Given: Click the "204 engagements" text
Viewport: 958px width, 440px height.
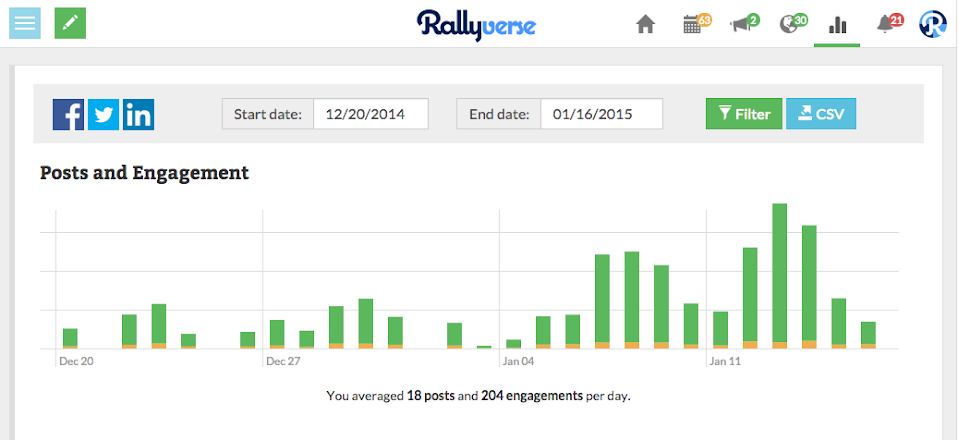Looking at the screenshot, I should click(x=532, y=396).
